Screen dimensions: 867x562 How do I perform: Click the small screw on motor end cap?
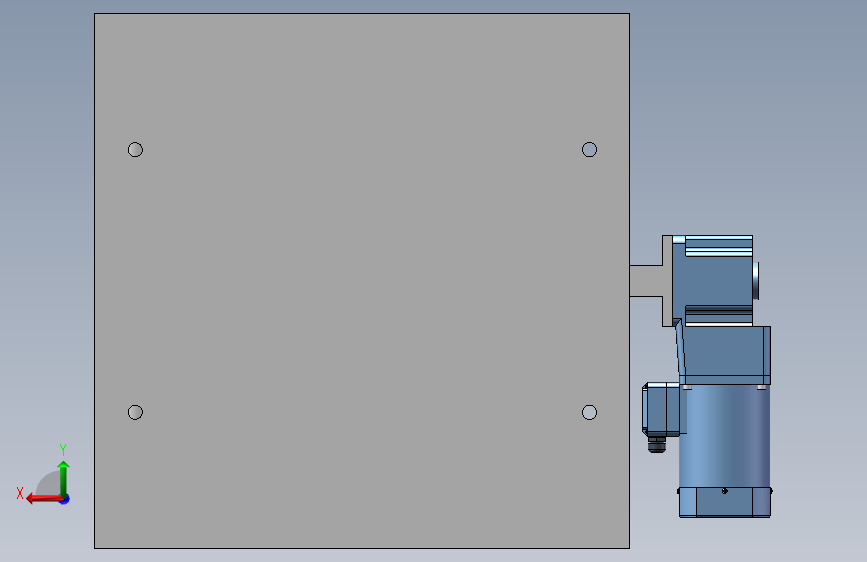pyautogui.click(x=724, y=491)
